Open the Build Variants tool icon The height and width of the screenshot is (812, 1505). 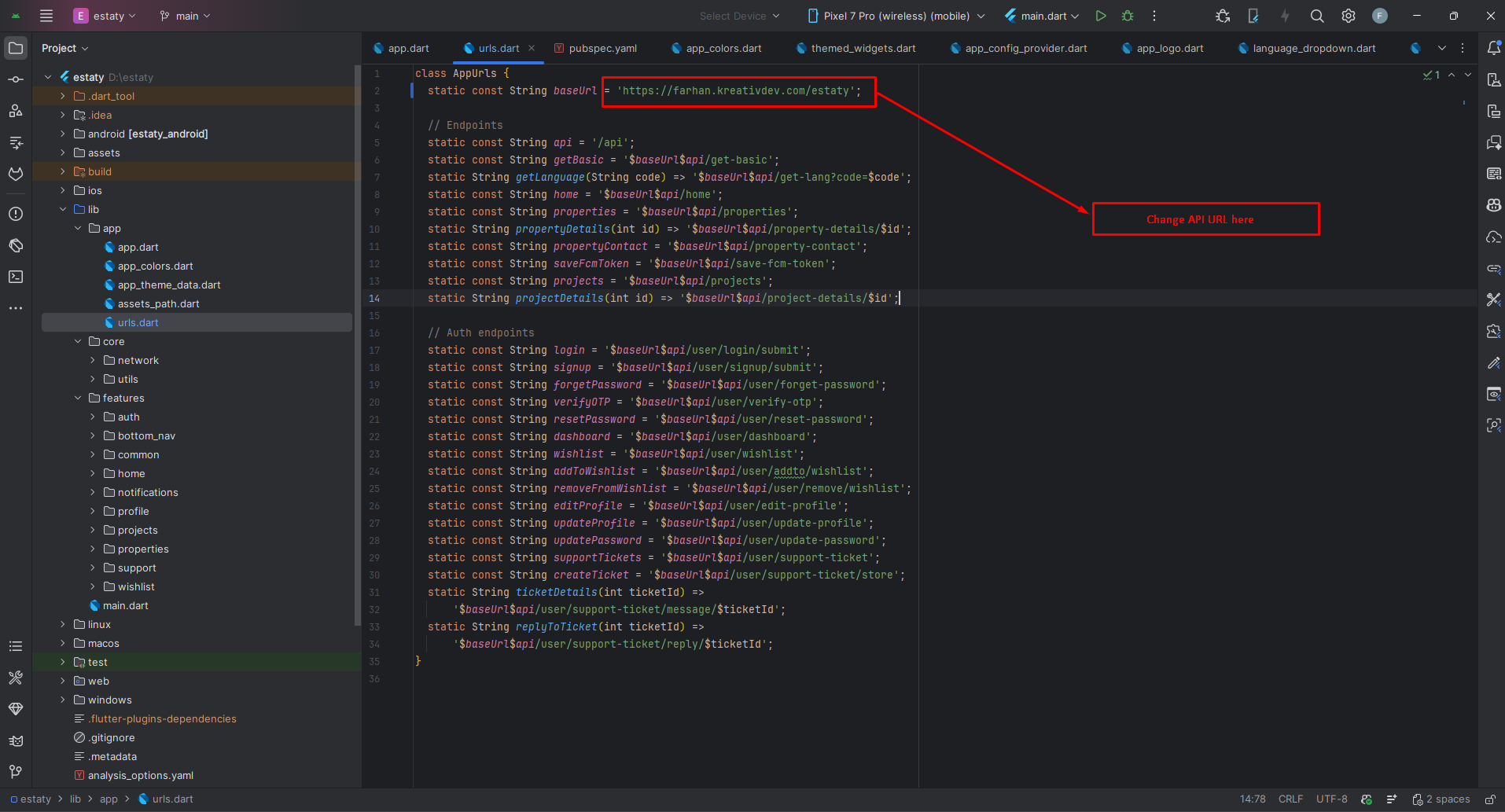(x=16, y=678)
